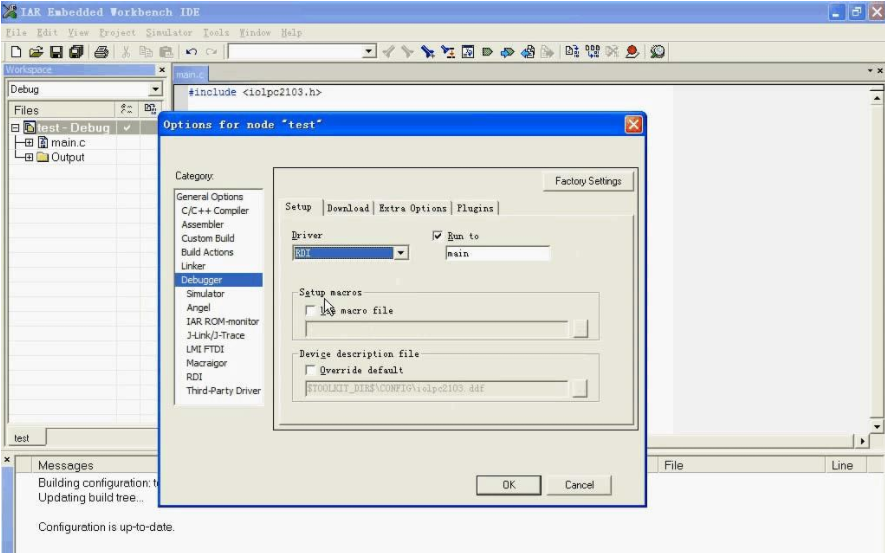
Task: Click the Find Previous toolbar icon
Action: (x=388, y=52)
